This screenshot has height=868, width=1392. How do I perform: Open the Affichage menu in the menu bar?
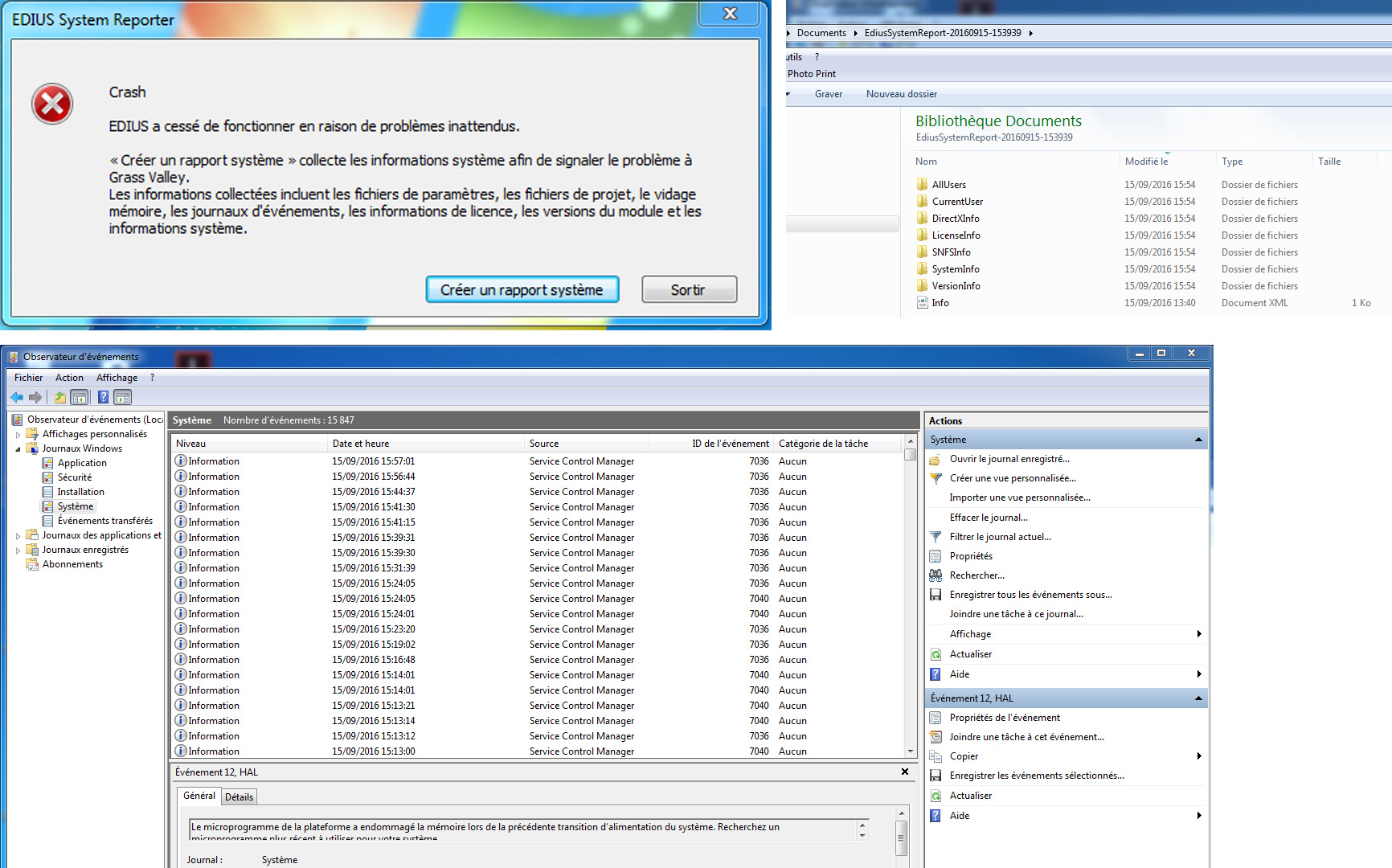coord(117,378)
